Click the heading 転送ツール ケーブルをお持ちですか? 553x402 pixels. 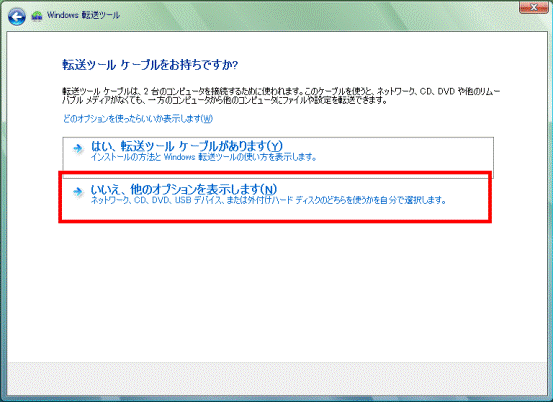(150, 65)
